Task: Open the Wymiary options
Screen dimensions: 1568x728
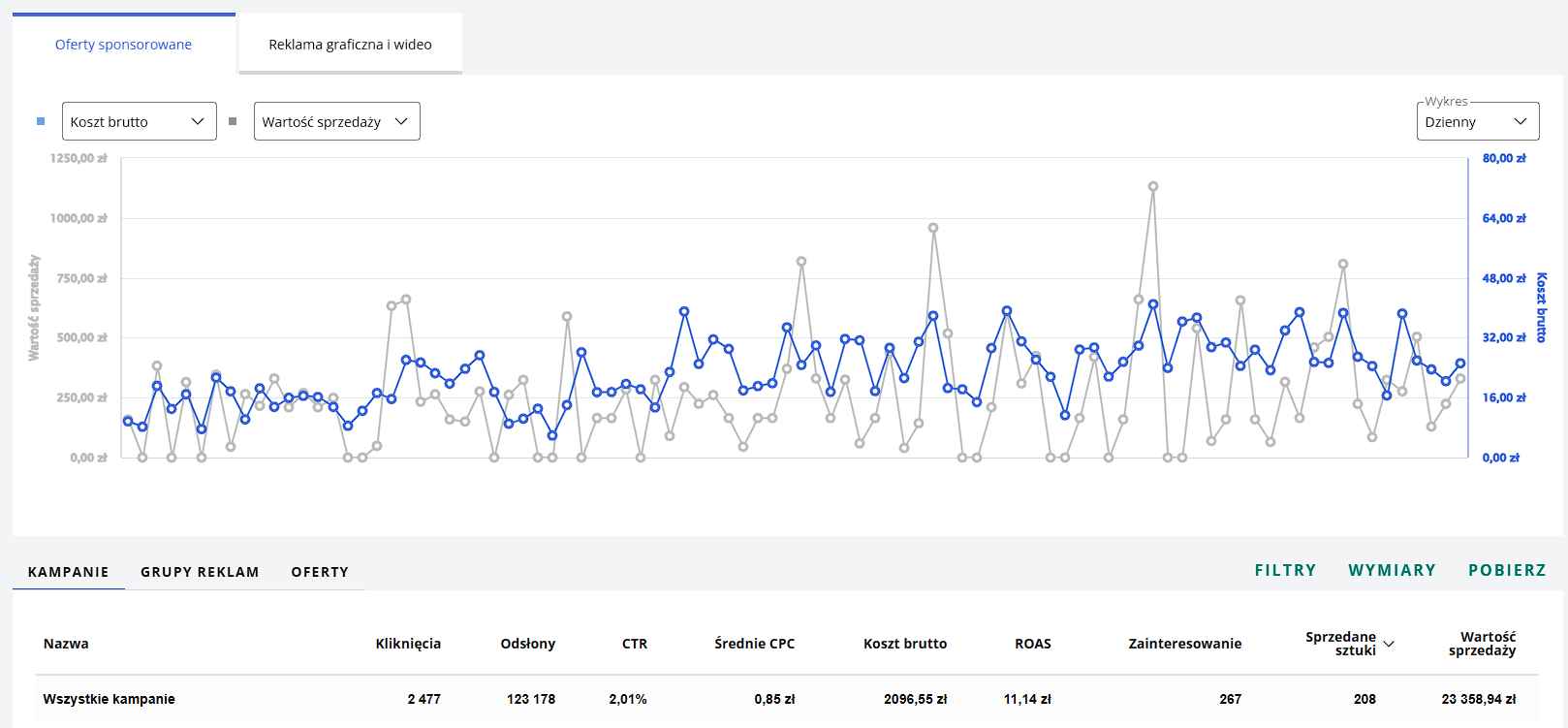Action: (x=1392, y=570)
